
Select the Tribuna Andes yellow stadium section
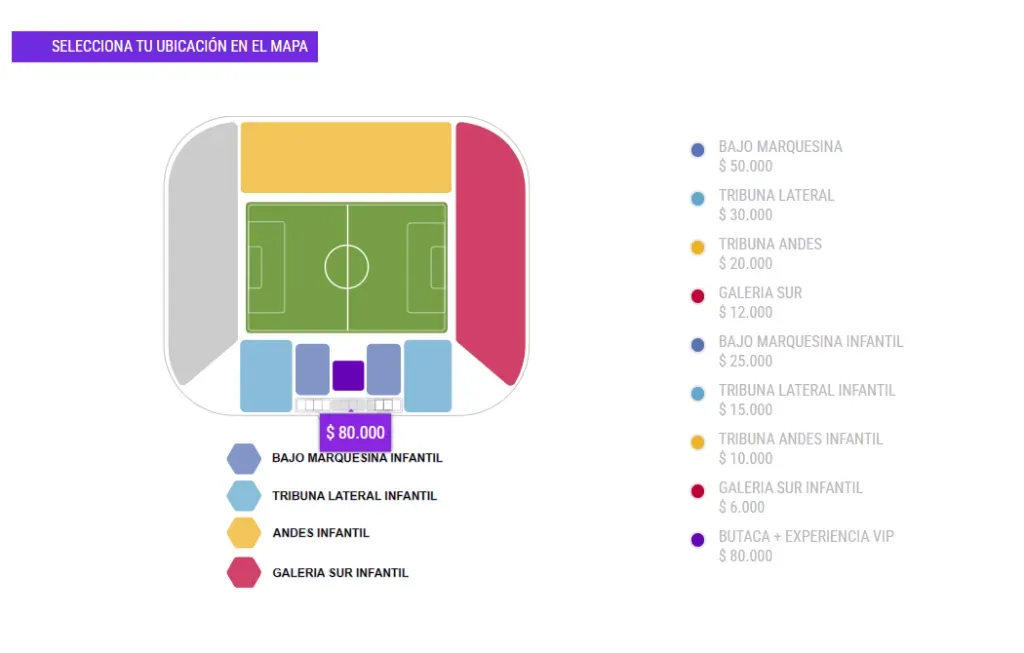pos(345,158)
